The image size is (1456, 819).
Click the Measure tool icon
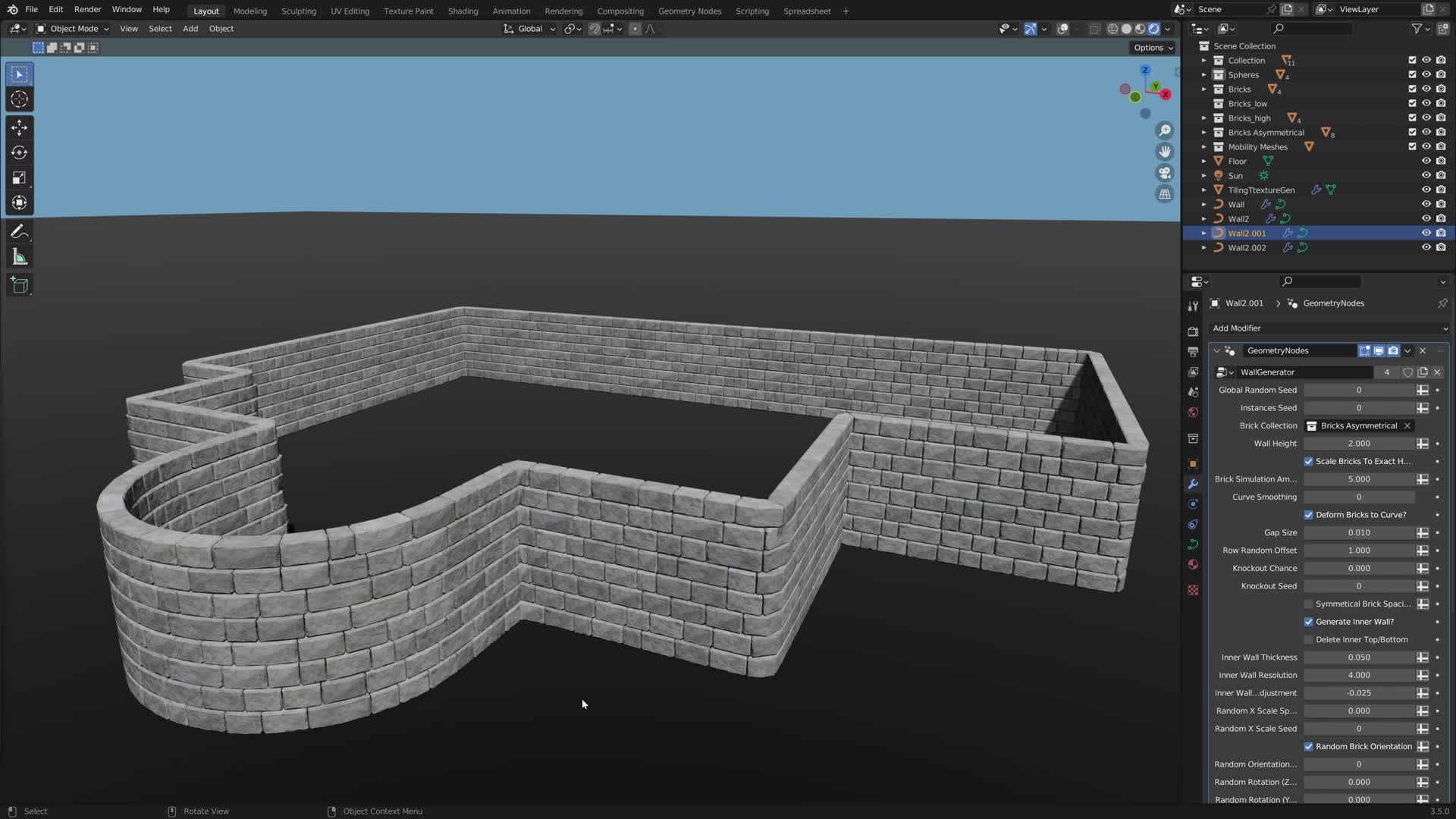pyautogui.click(x=19, y=258)
